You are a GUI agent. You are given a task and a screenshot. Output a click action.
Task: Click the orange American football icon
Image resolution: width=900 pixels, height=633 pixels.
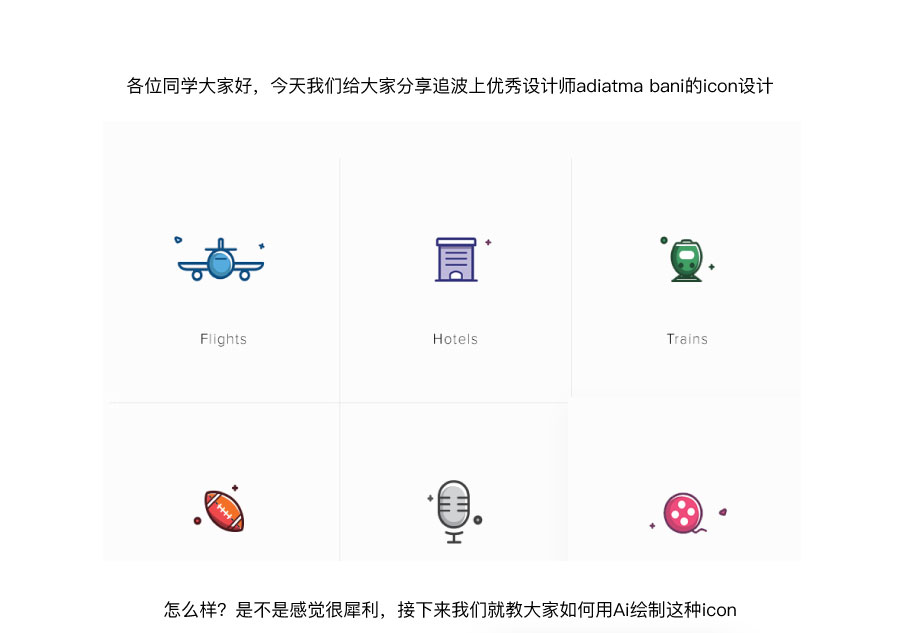224,510
